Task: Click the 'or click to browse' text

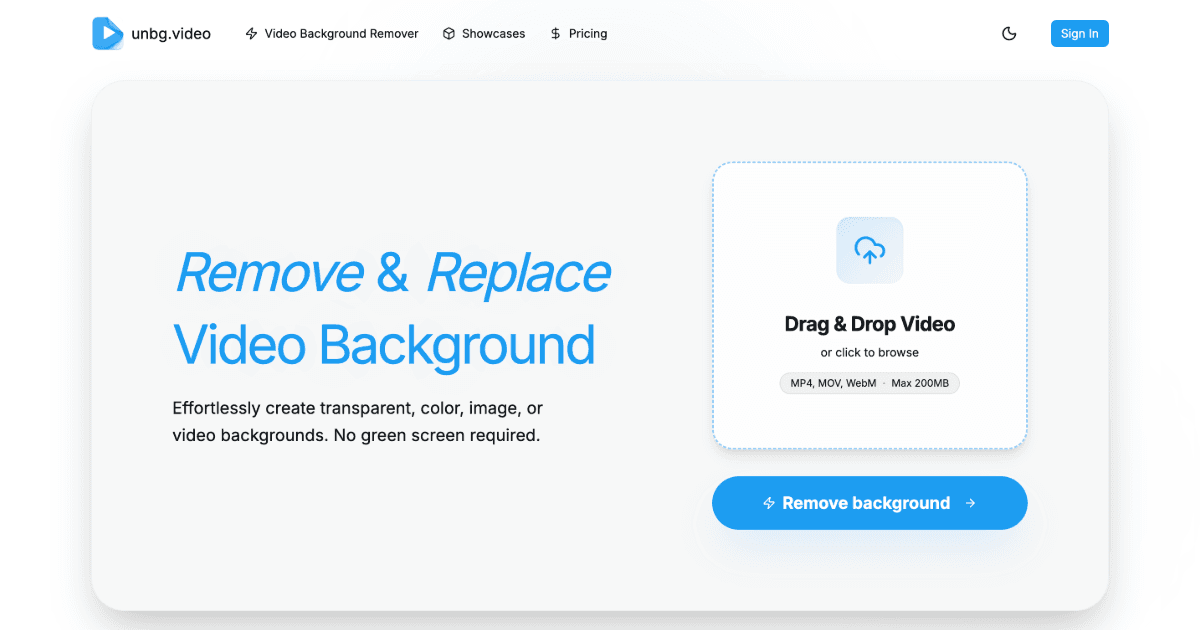Action: [x=869, y=352]
